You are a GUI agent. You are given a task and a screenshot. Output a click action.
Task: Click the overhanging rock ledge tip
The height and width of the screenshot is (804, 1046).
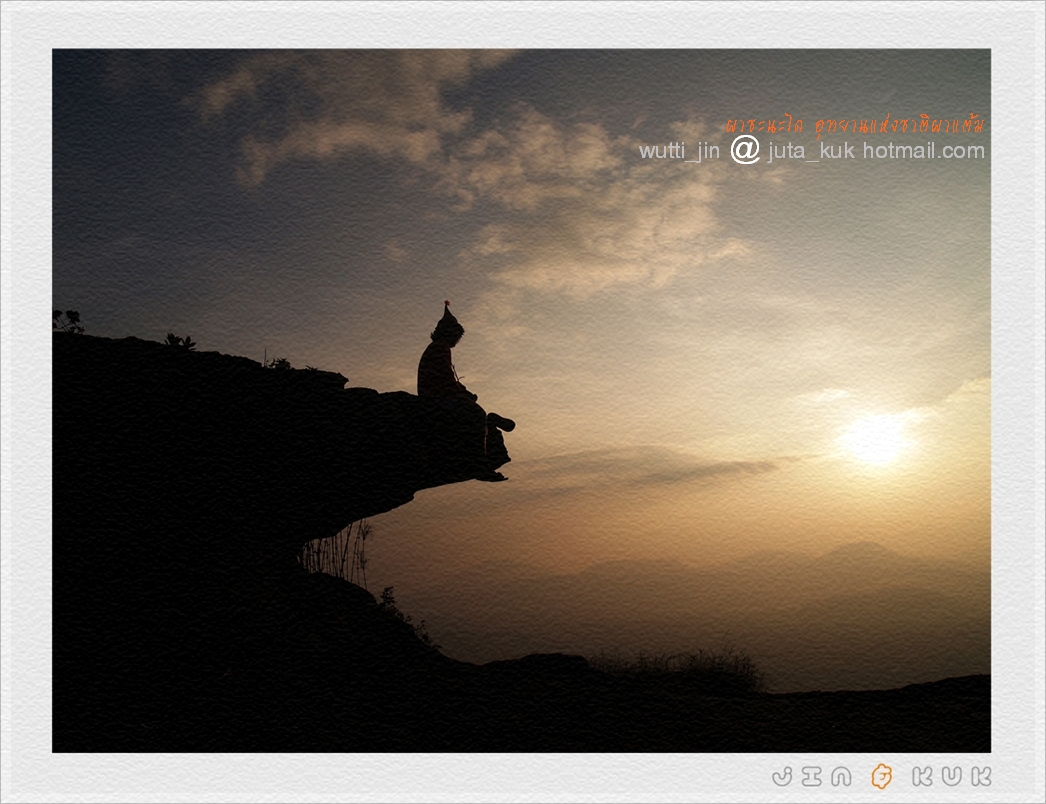coord(470,470)
